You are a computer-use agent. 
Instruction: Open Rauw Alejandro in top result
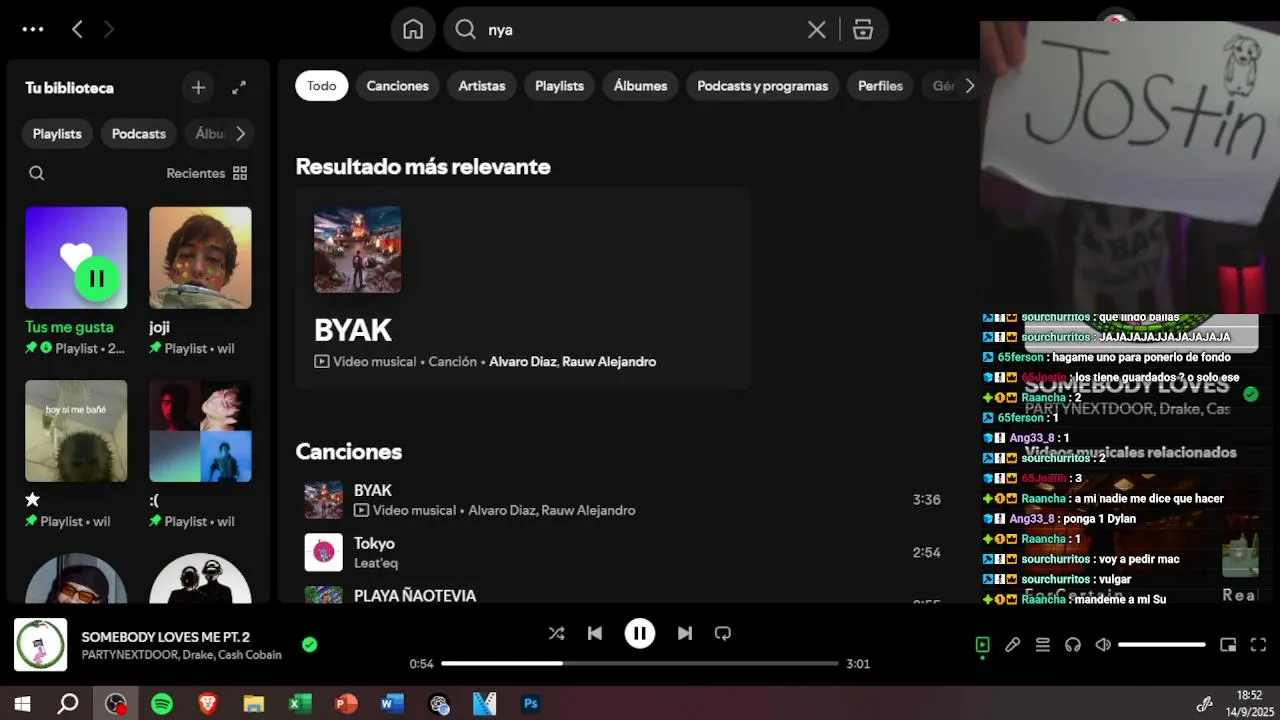coord(609,362)
